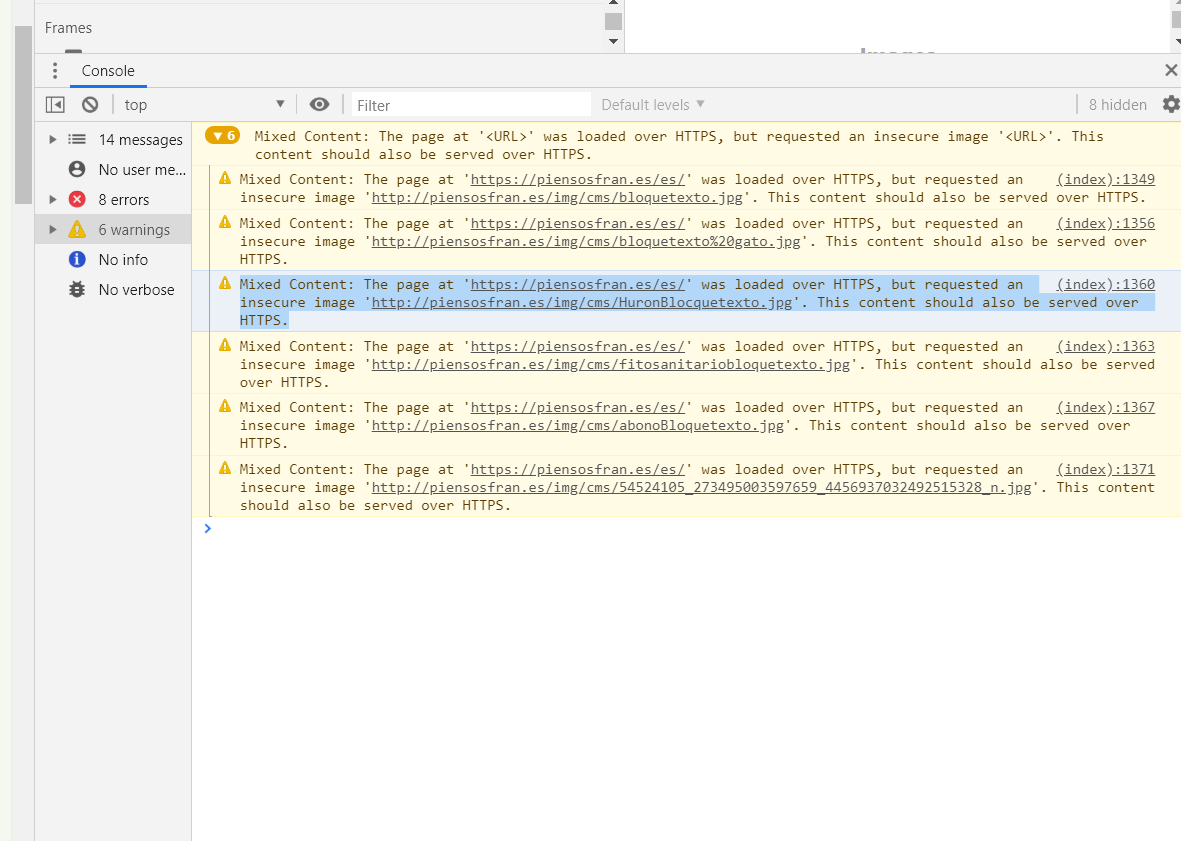
Task: Open source link (index):1356
Action: click(x=1105, y=224)
